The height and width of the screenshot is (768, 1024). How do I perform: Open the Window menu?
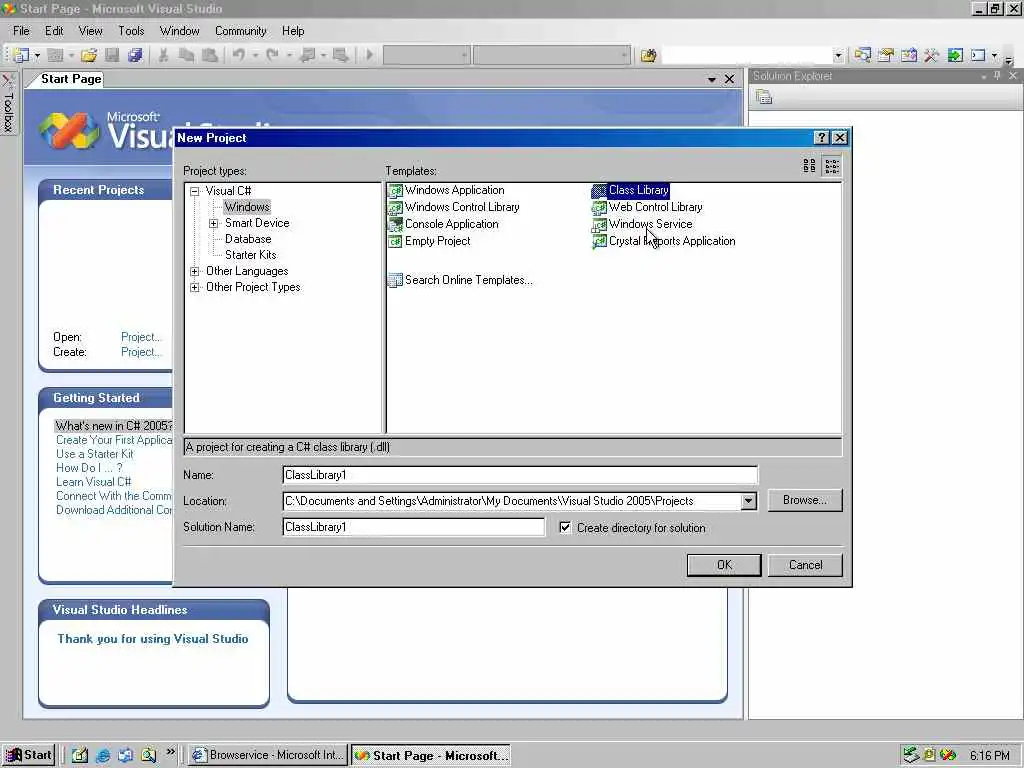[180, 31]
